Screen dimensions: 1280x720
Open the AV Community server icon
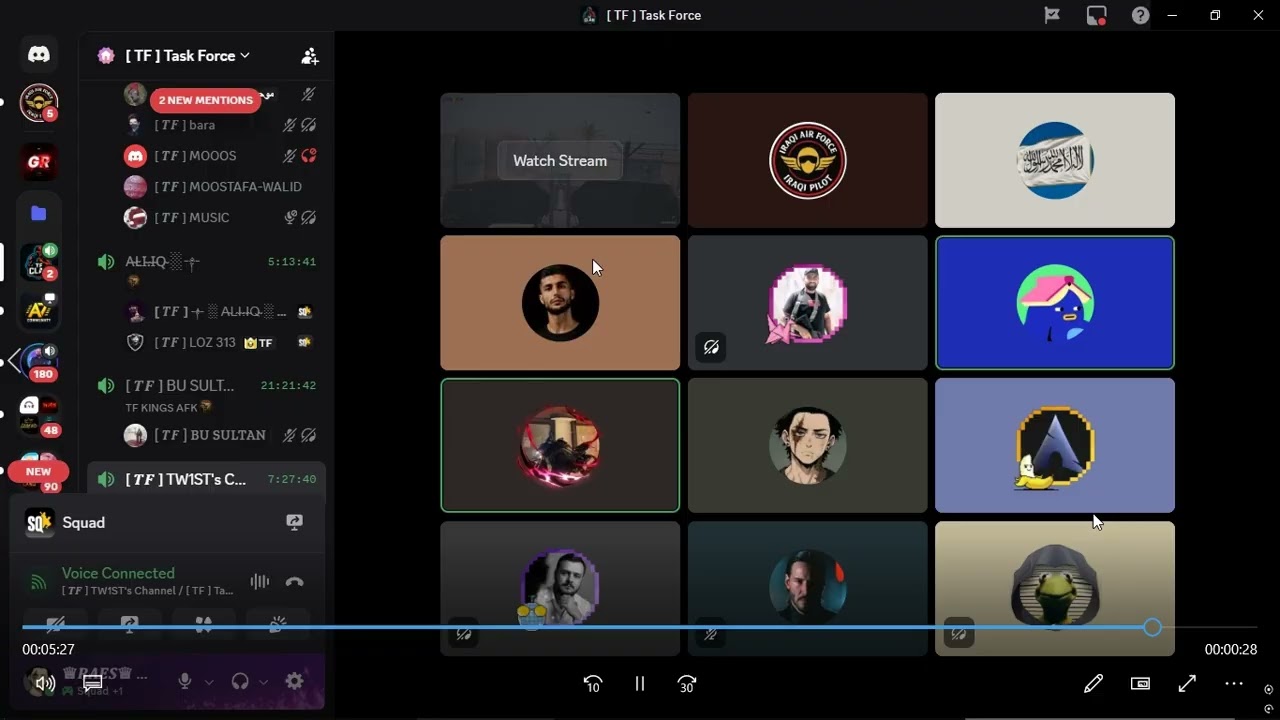coord(39,312)
